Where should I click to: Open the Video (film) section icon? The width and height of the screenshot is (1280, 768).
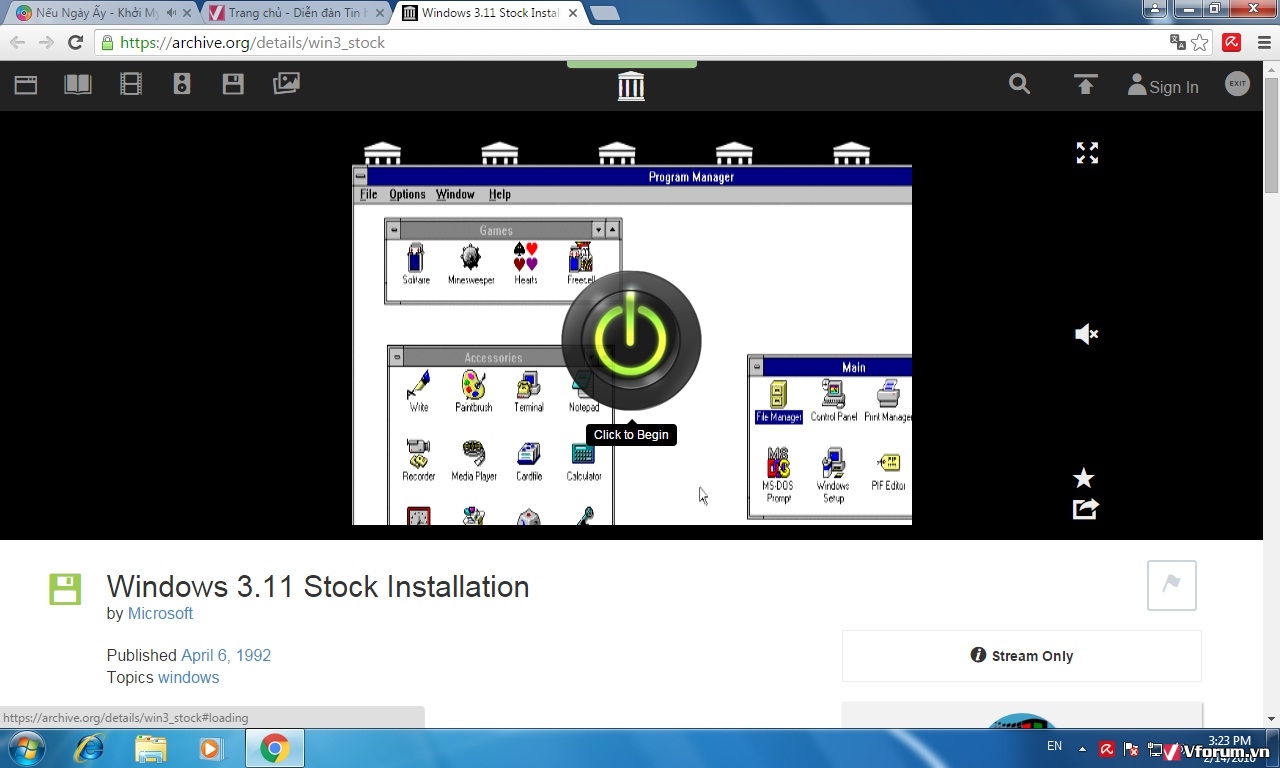point(131,85)
